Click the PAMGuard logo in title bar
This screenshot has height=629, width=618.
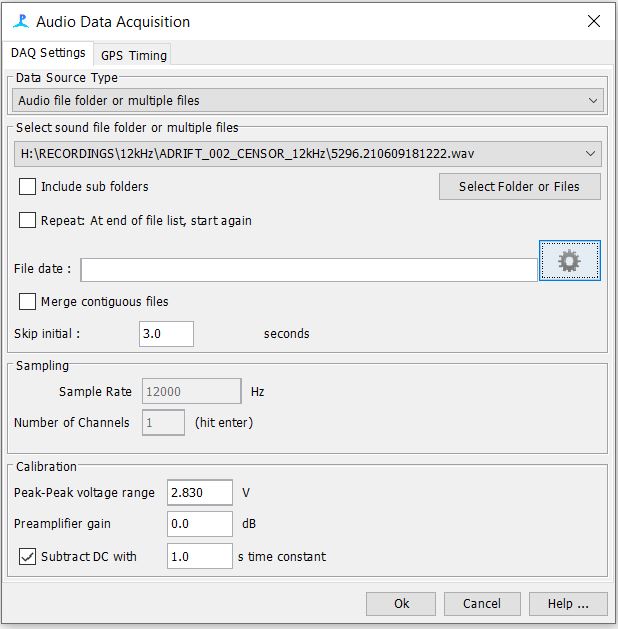[x=20, y=21]
